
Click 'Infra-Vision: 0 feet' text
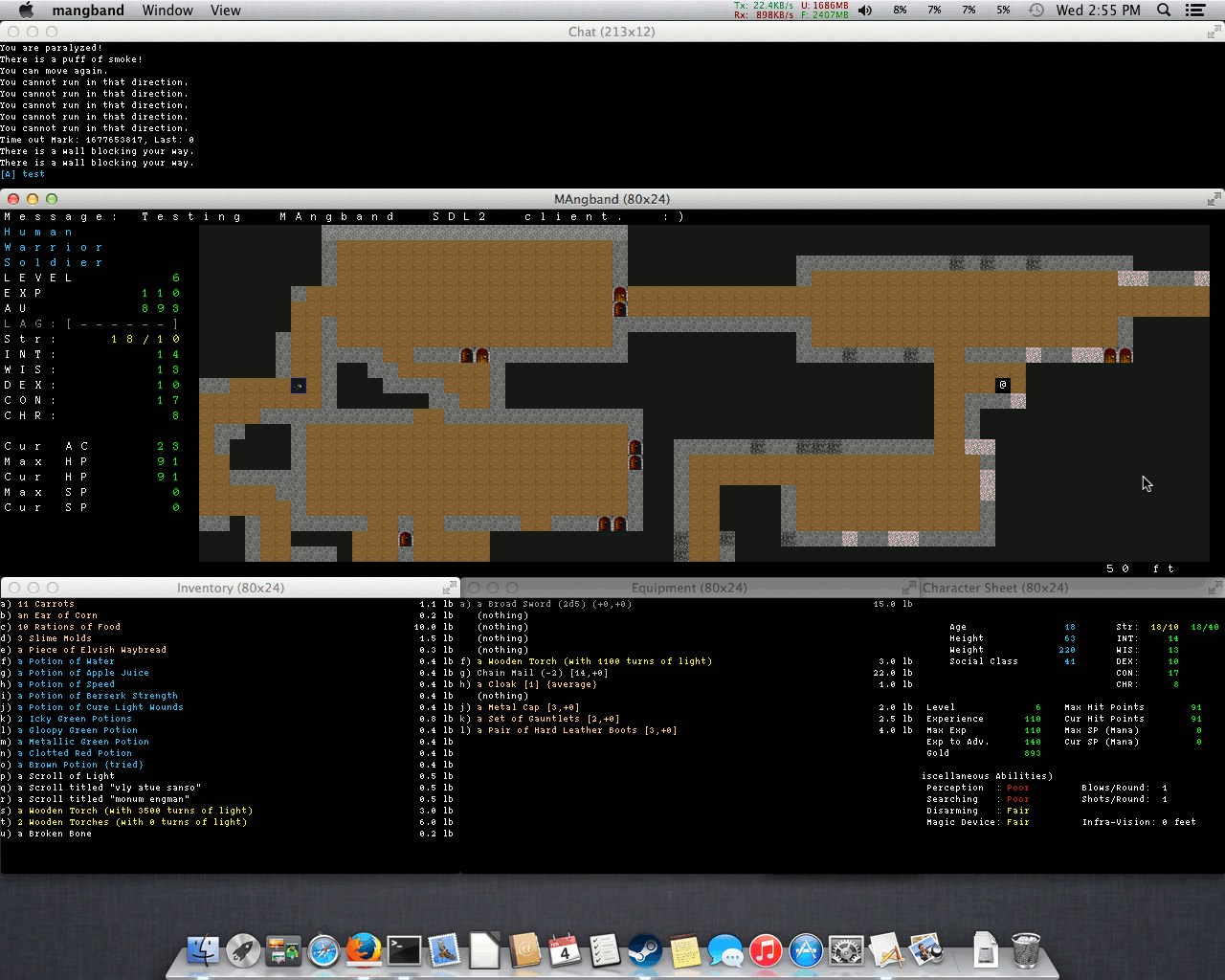(x=1139, y=822)
